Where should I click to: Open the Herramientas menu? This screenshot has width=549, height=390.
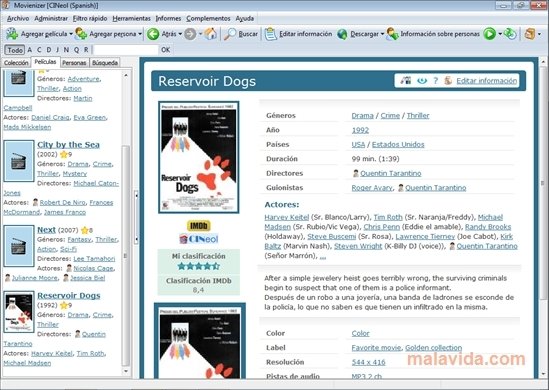131,19
